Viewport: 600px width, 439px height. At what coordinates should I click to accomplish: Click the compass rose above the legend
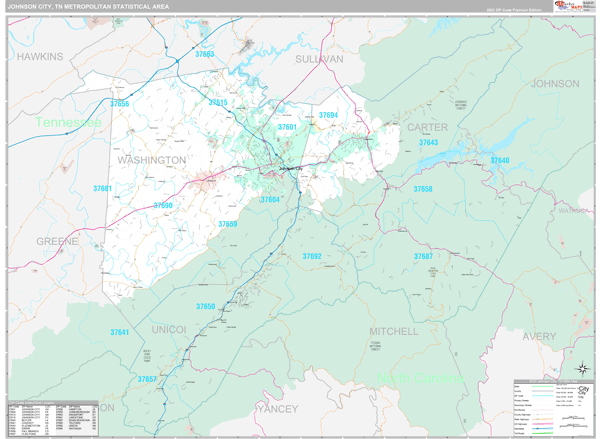tap(583, 369)
